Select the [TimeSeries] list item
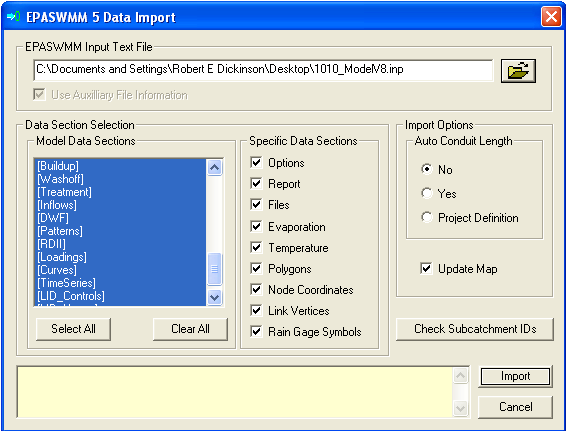 pos(121,283)
